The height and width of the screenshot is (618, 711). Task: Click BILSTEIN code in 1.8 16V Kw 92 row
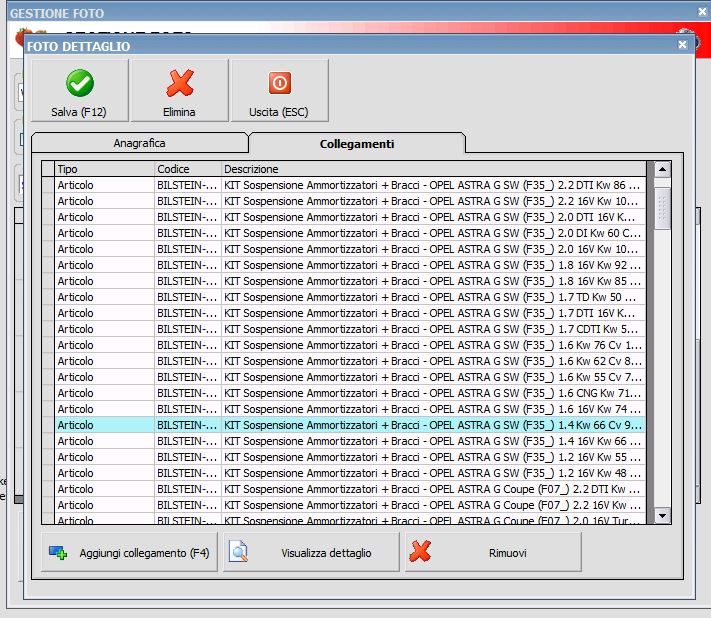point(188,265)
